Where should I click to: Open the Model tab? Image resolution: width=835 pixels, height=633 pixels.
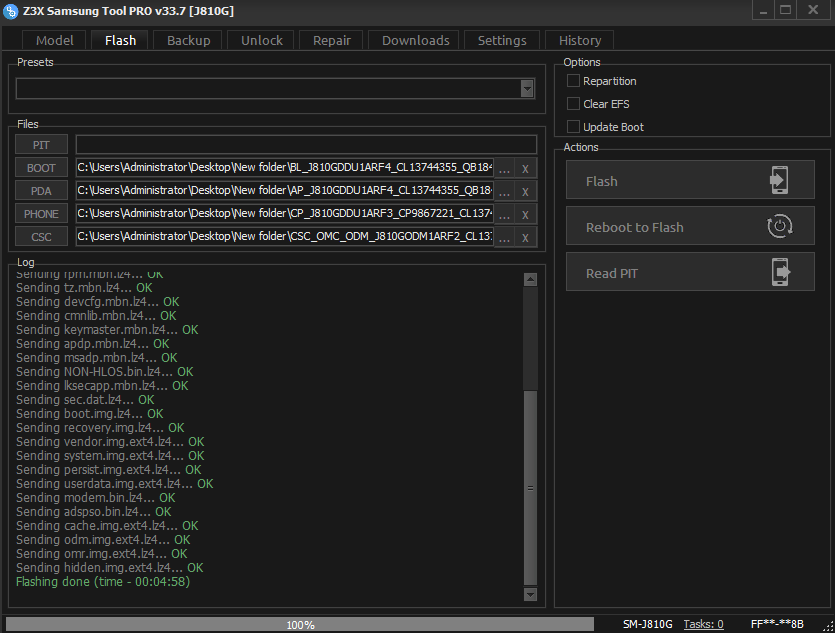(x=54, y=40)
